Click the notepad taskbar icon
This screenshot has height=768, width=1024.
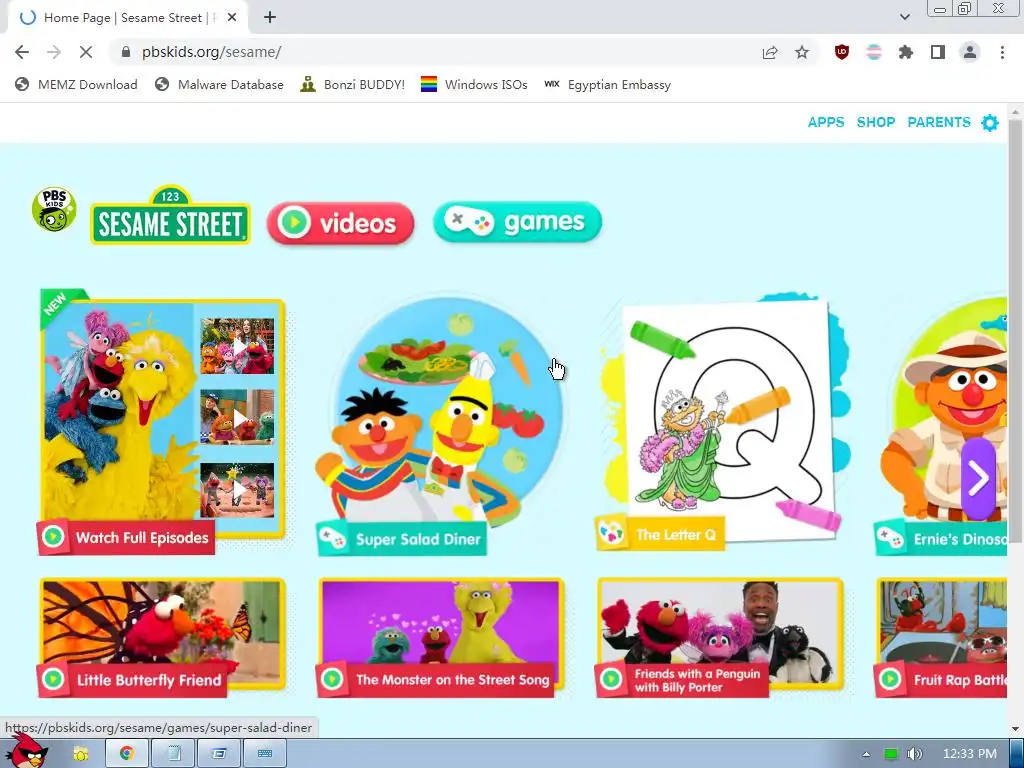(174, 754)
